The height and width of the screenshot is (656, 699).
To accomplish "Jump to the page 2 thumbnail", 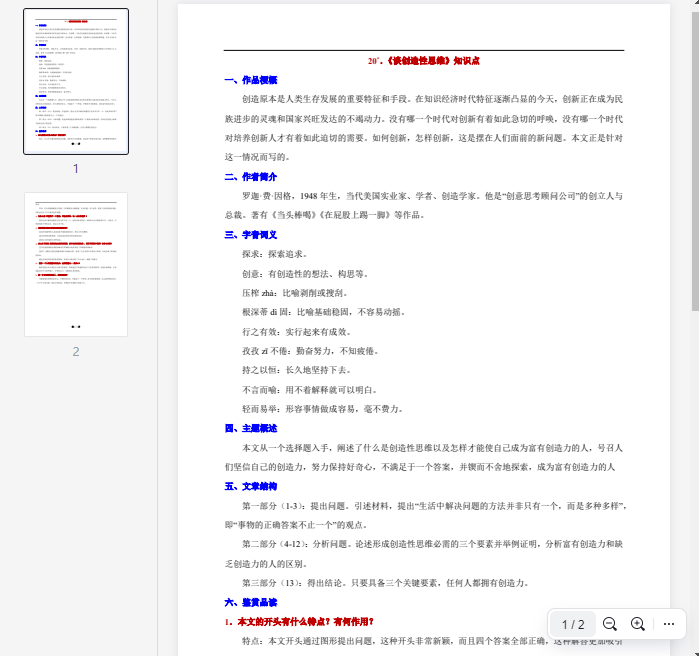I will click(x=76, y=264).
